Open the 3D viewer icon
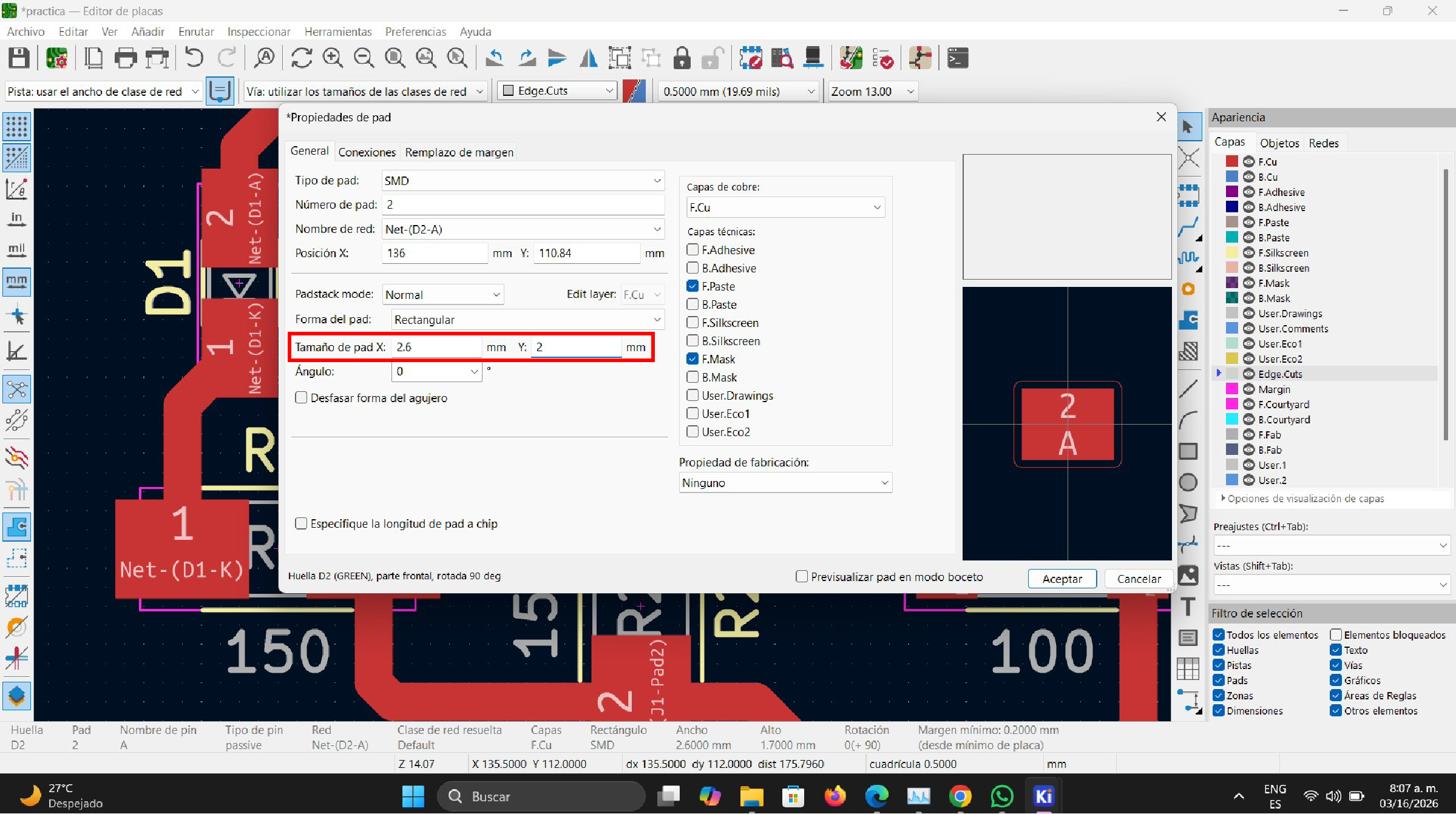The width and height of the screenshot is (1456, 814). tap(813, 58)
